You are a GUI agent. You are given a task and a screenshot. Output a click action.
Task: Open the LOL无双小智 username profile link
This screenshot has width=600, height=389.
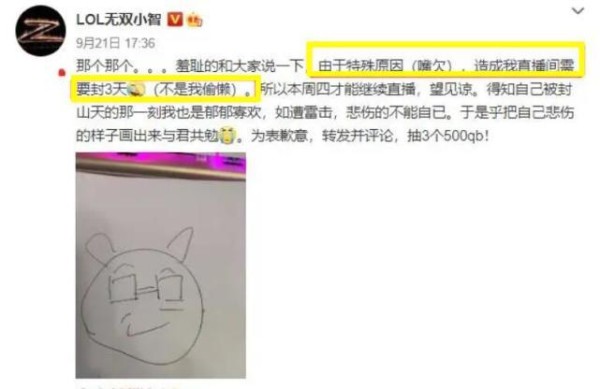click(119, 19)
